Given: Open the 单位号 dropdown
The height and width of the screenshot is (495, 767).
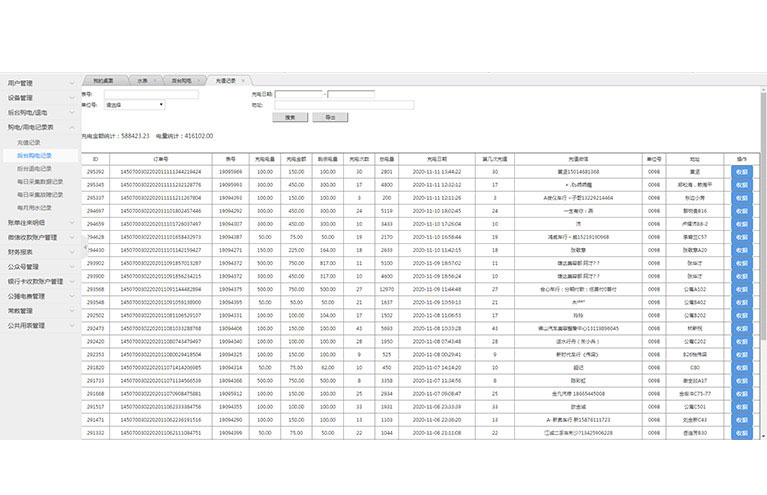Looking at the screenshot, I should [135, 105].
